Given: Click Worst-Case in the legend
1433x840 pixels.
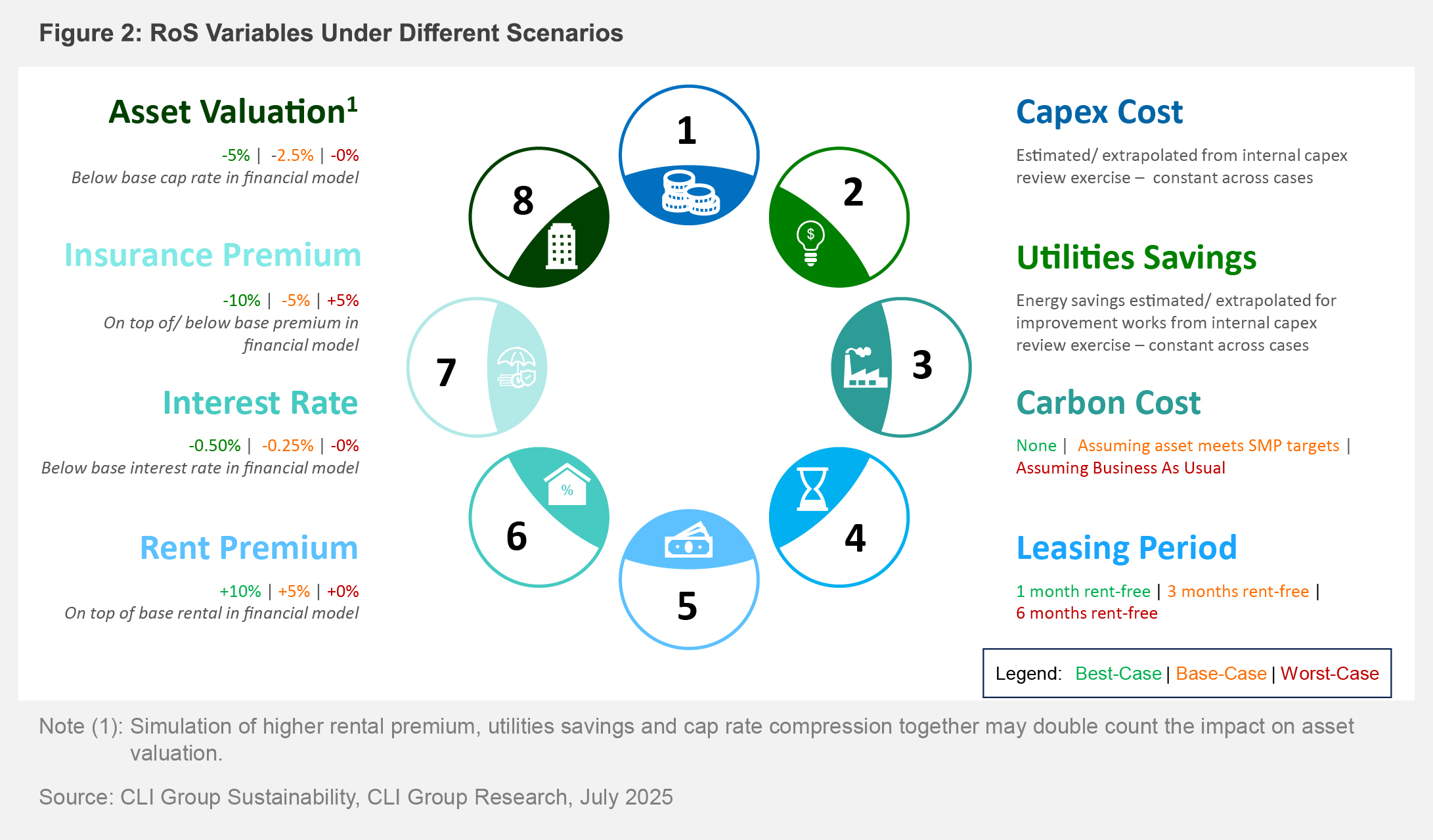Looking at the screenshot, I should click(x=1329, y=673).
